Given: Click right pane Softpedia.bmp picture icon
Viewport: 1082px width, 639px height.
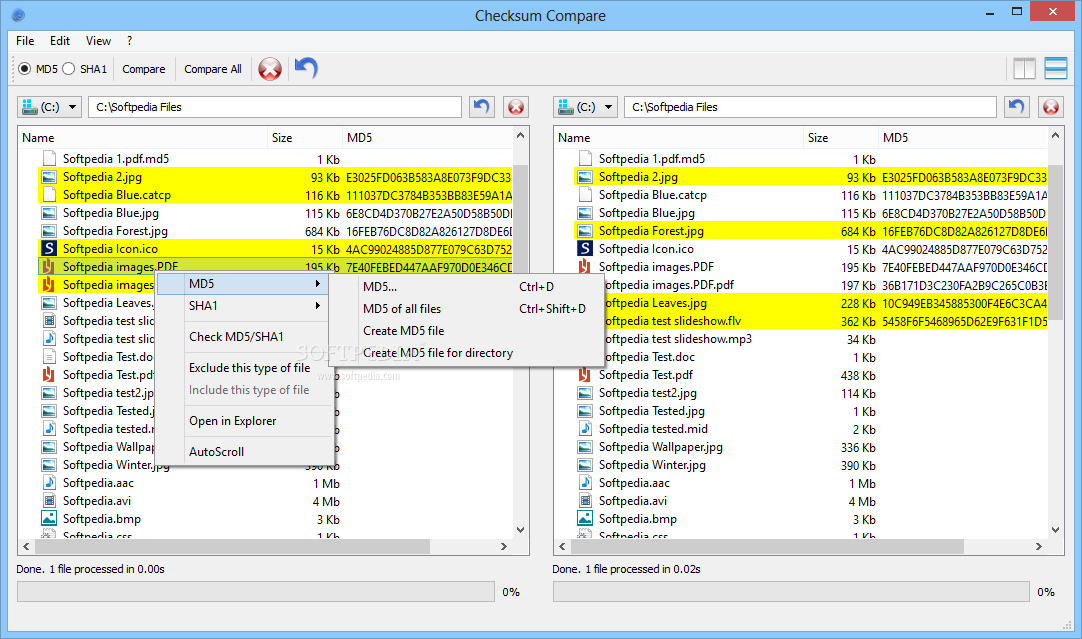Looking at the screenshot, I should pos(584,518).
